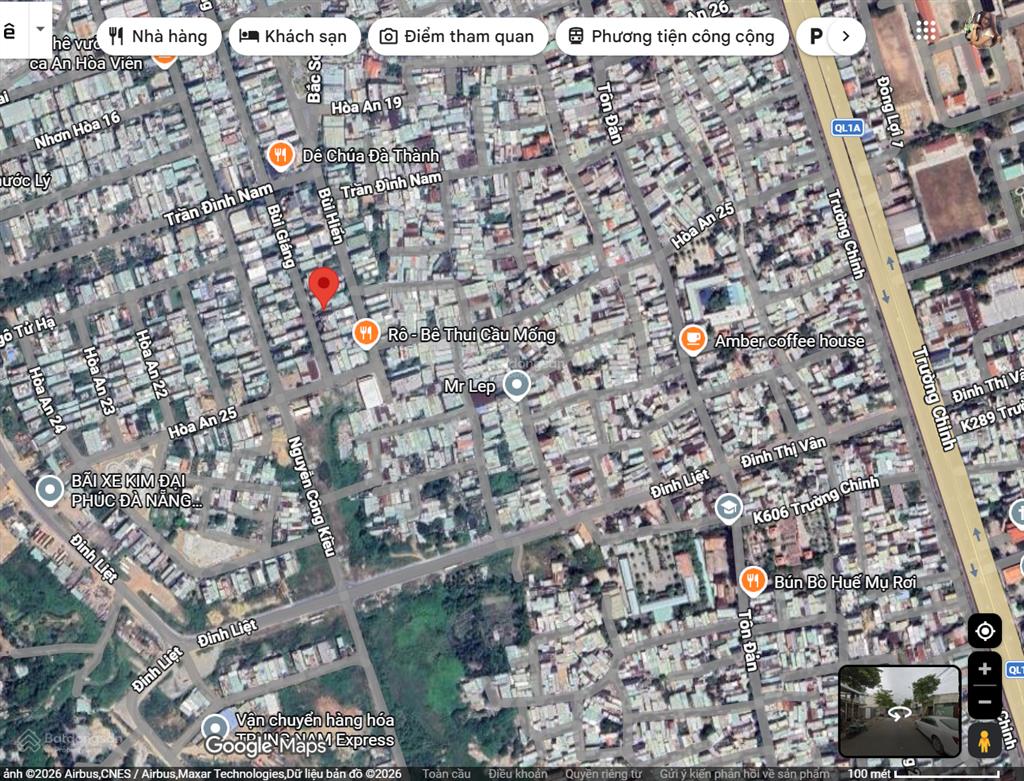Open K606 Trường Chinh school marker
Viewport: 1024px width, 781px height.
[728, 509]
